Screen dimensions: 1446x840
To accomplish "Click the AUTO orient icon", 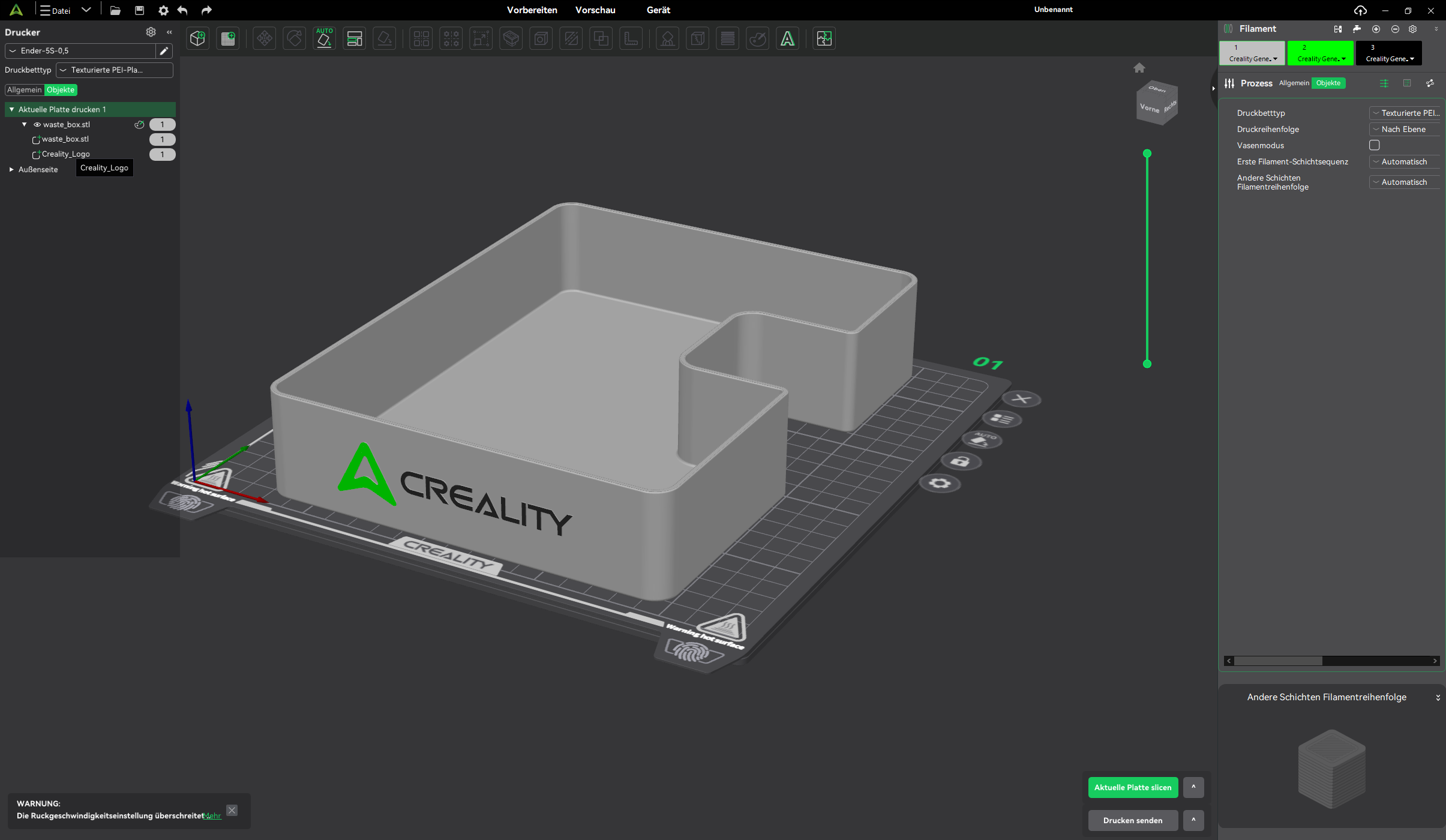I will 325,39.
